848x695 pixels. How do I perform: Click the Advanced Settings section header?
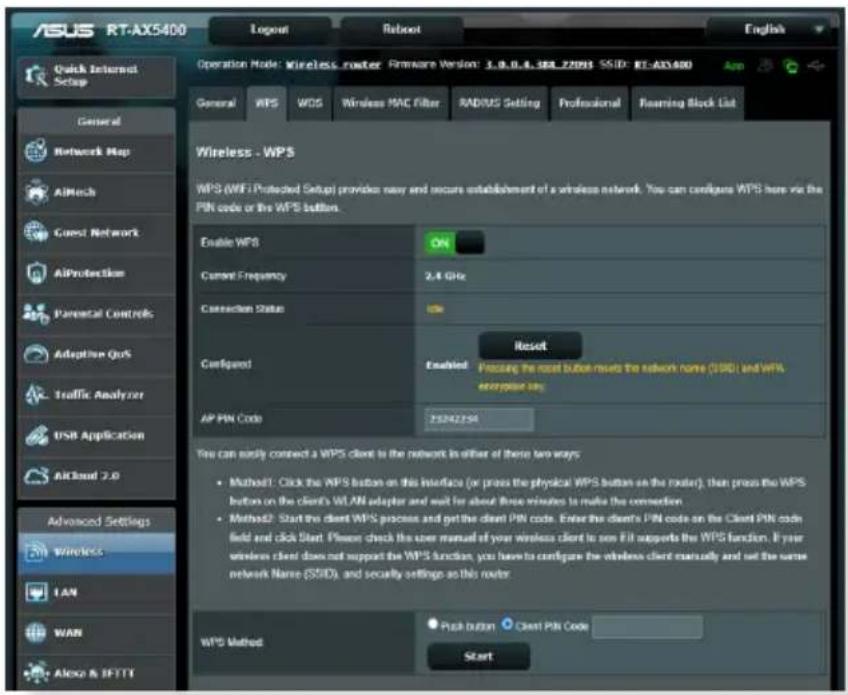click(x=98, y=521)
